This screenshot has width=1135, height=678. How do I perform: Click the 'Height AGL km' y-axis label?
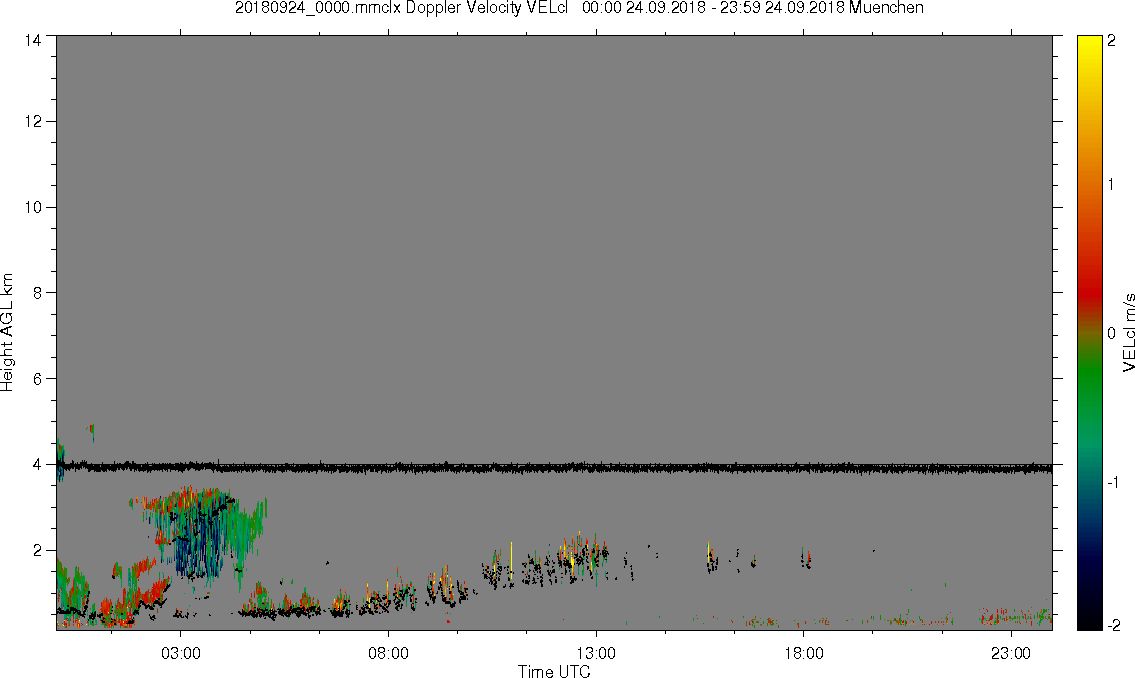(x=7, y=332)
